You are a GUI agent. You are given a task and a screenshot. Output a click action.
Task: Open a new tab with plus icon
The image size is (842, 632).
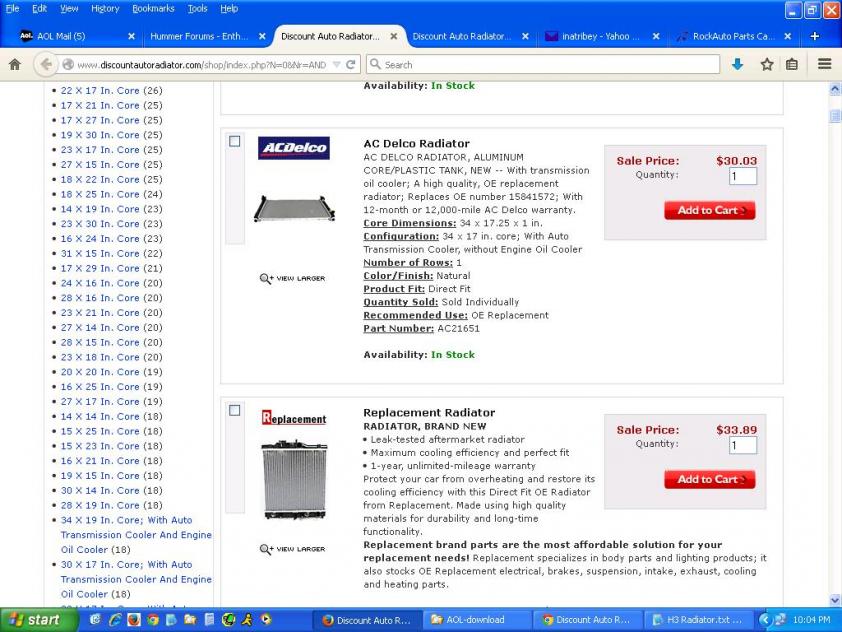coord(814,36)
